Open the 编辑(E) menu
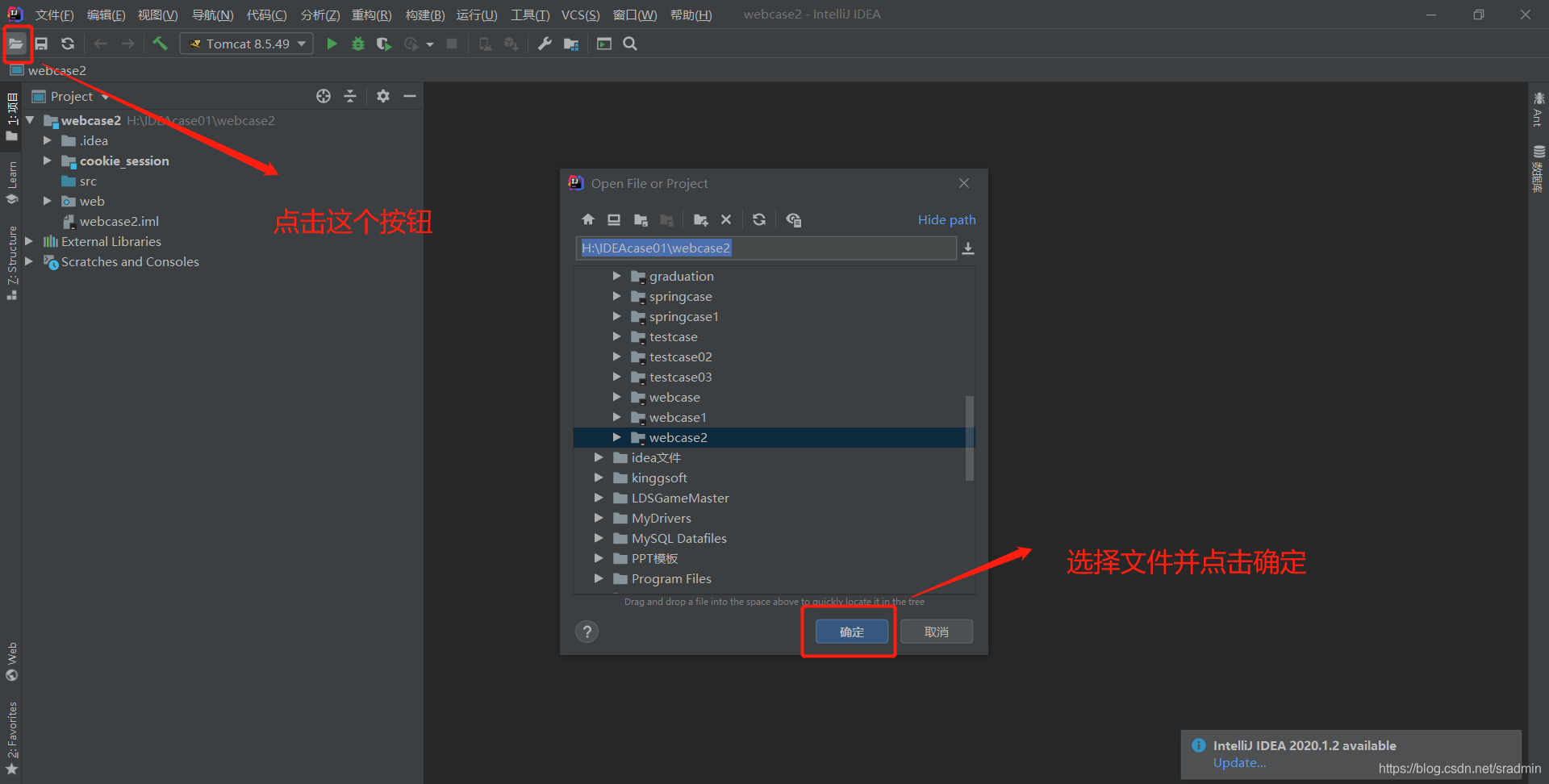 (x=106, y=15)
